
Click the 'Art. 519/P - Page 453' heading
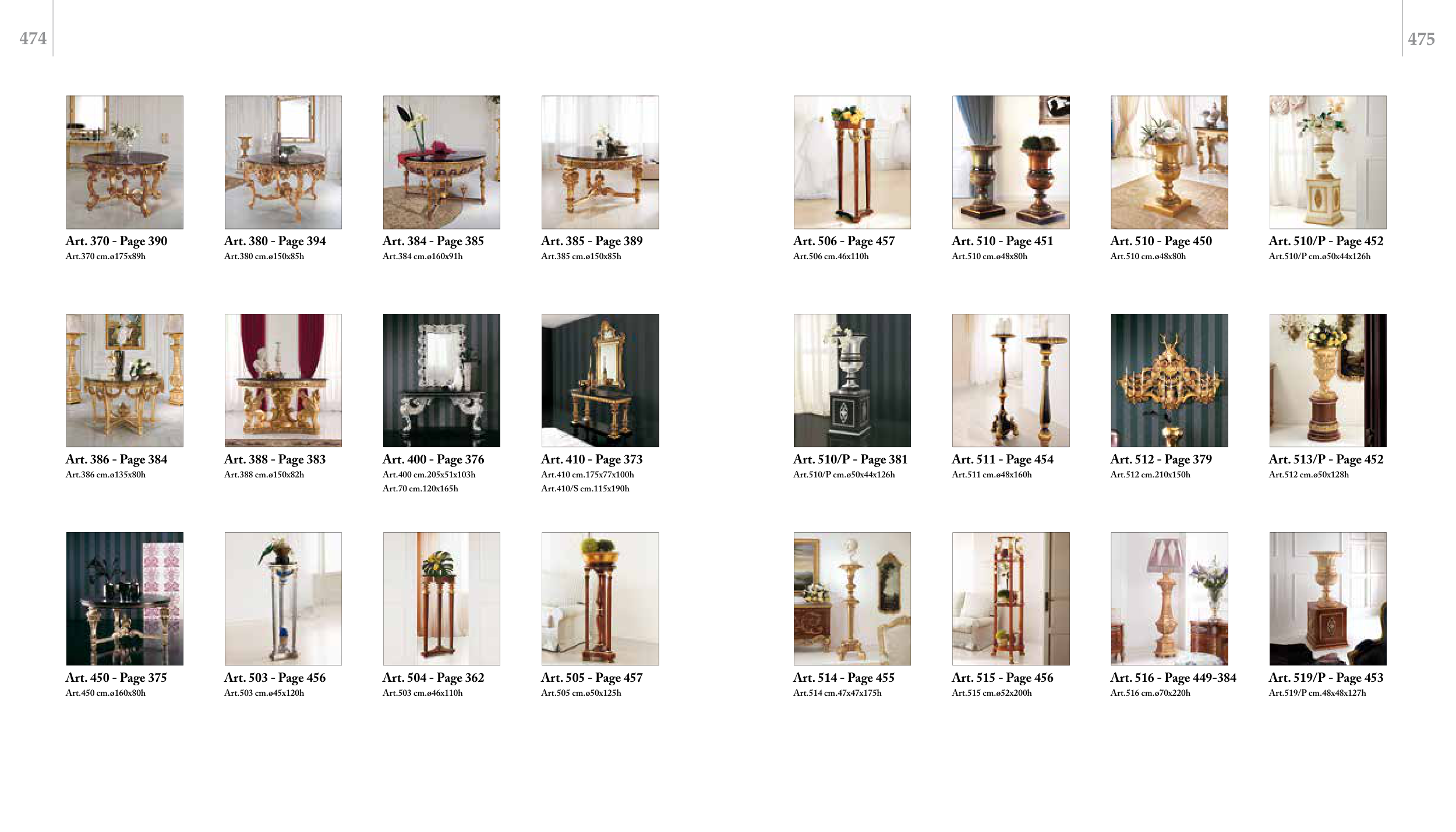(1326, 678)
